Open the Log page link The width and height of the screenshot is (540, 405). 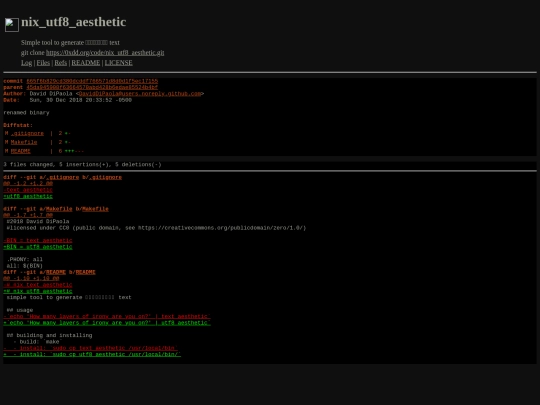26,63
